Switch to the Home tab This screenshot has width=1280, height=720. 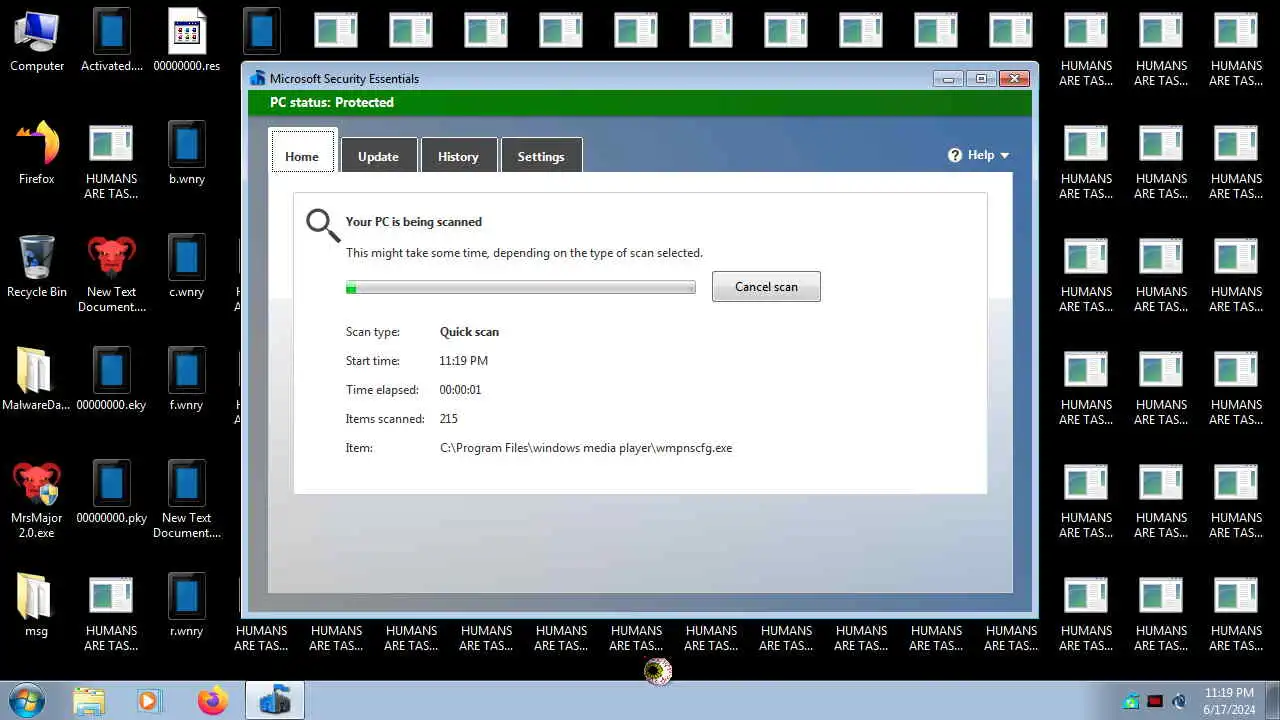coord(302,156)
